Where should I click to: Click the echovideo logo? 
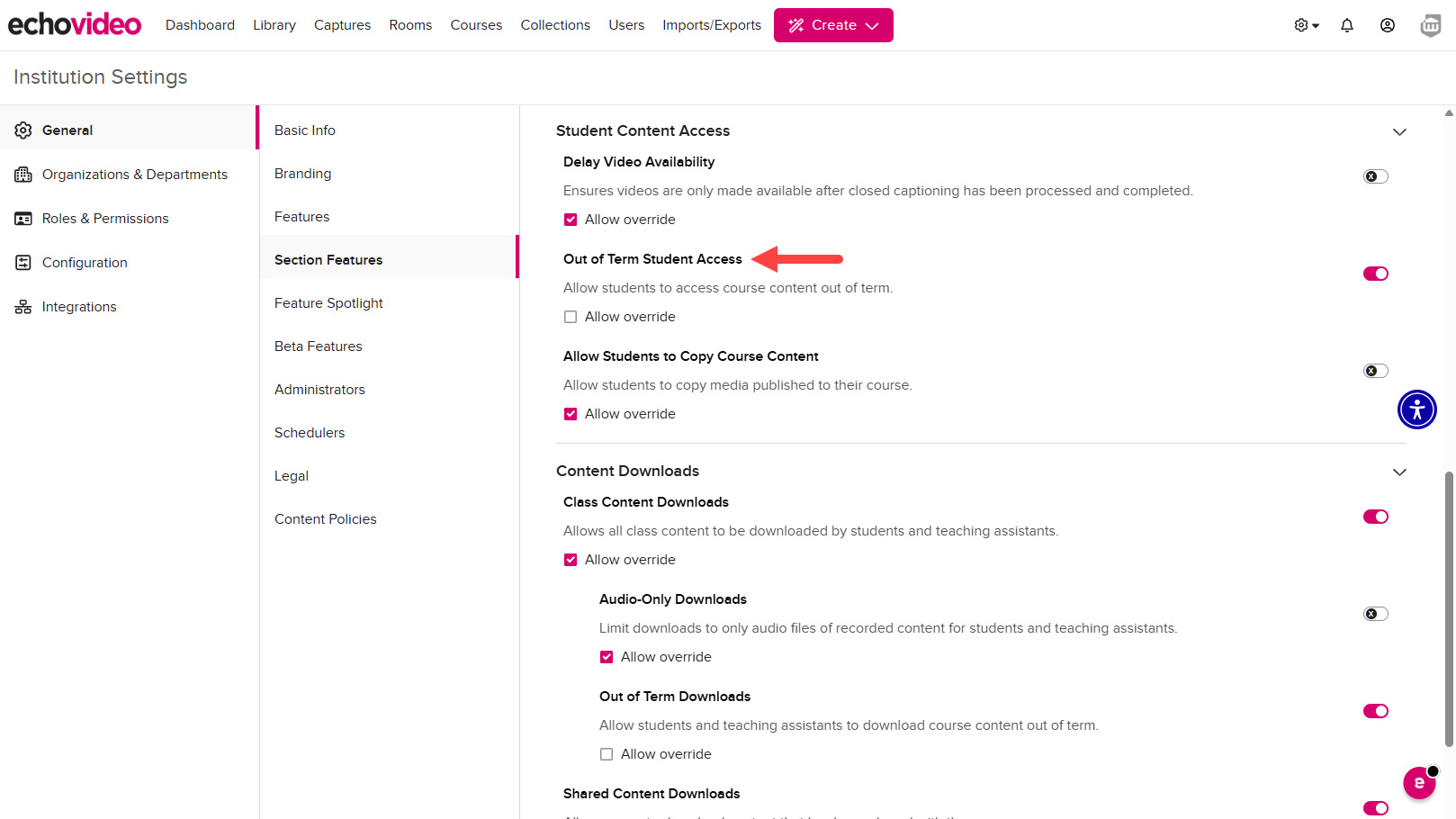75,24
